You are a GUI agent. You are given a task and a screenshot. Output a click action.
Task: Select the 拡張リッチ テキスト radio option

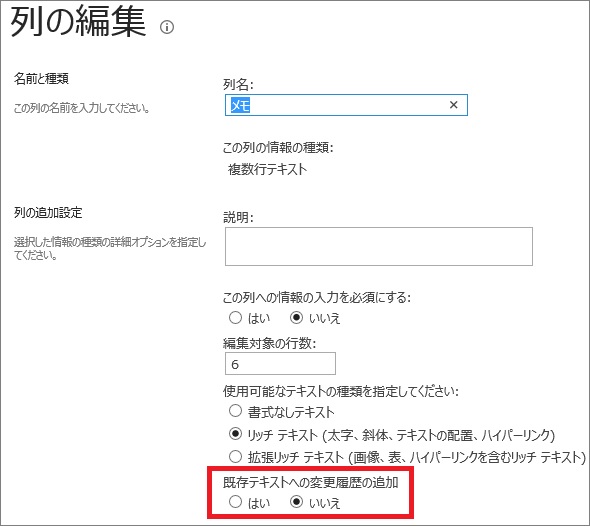tap(235, 457)
